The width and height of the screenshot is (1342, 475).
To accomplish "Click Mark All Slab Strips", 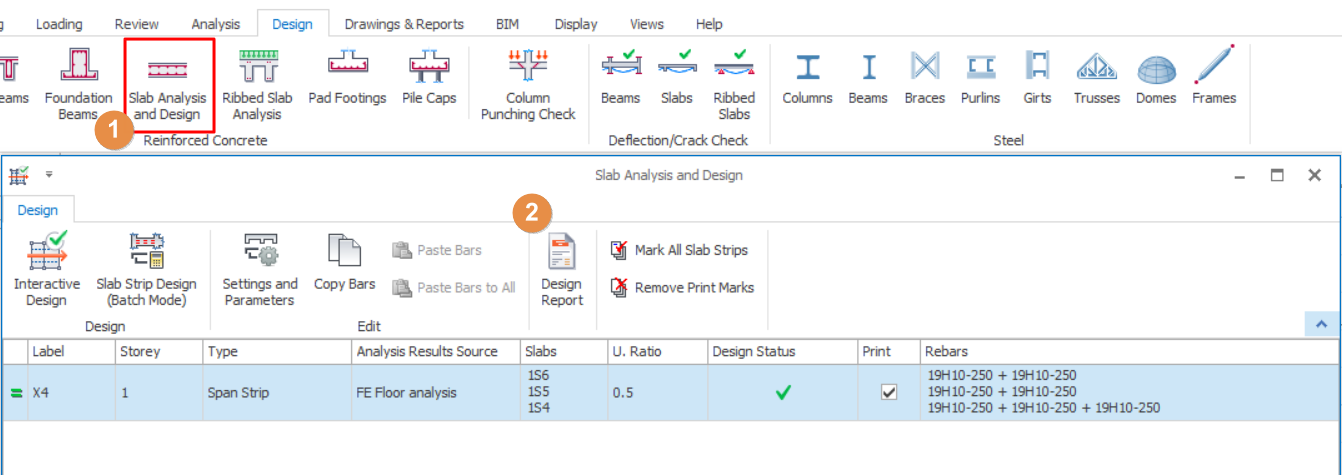I will (x=680, y=250).
